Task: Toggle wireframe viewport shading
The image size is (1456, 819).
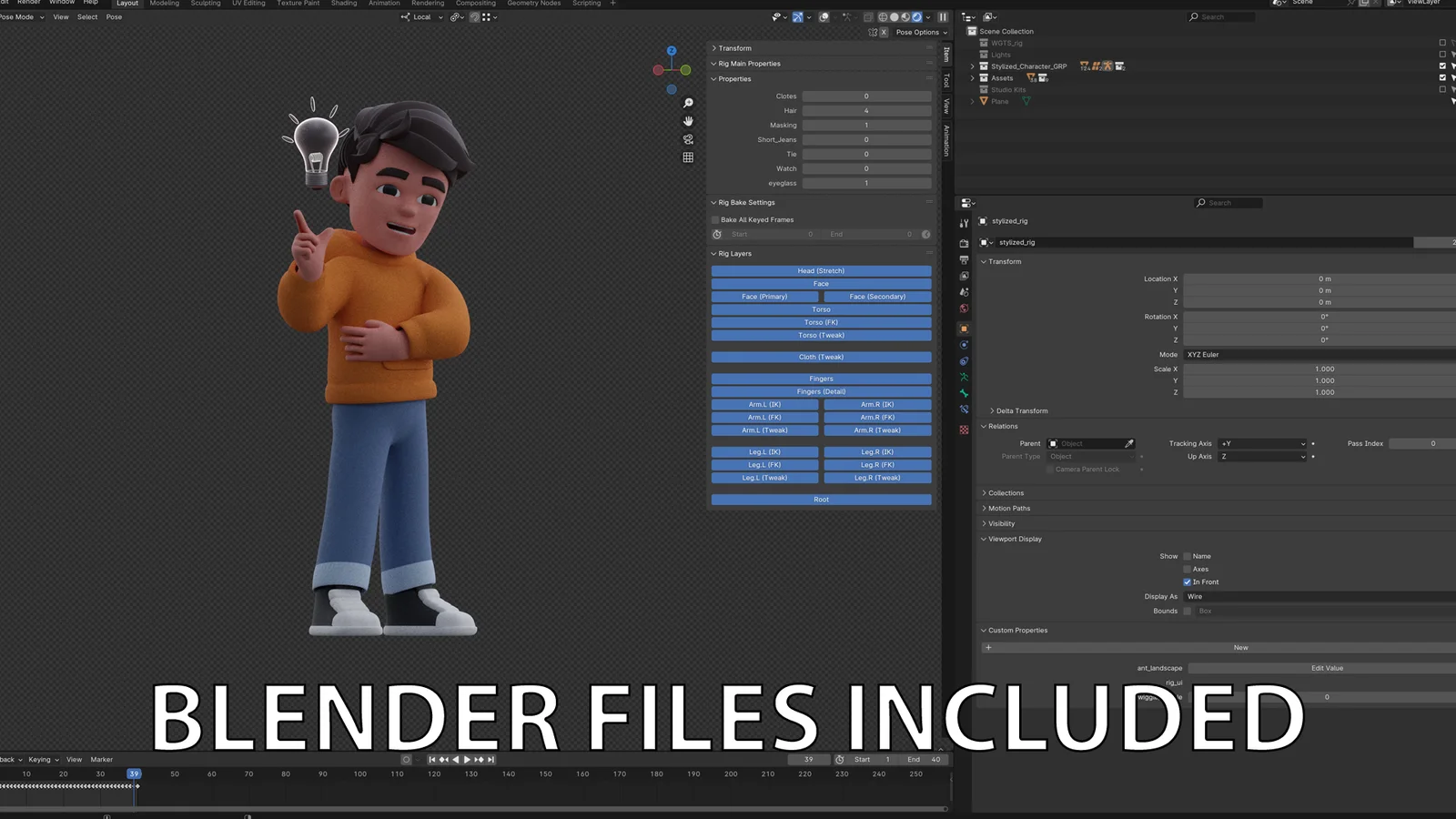Action: pyautogui.click(x=883, y=17)
